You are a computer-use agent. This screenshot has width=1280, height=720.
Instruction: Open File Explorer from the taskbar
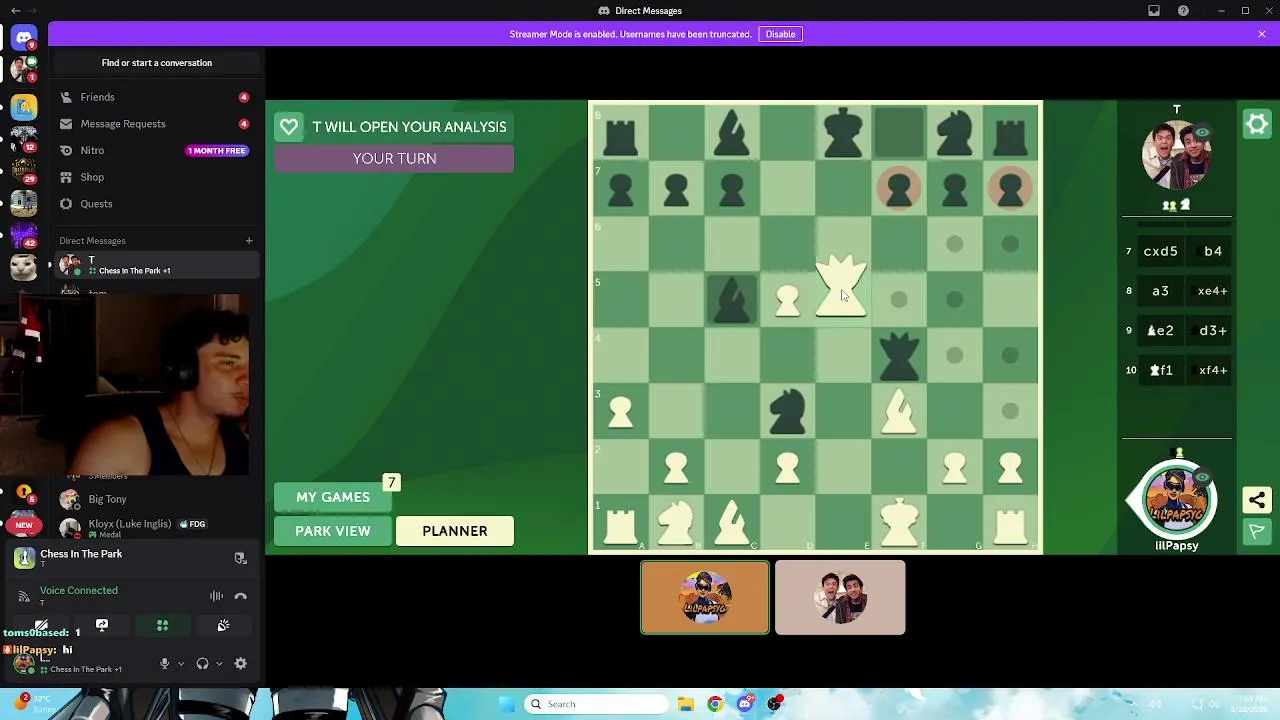tap(685, 704)
